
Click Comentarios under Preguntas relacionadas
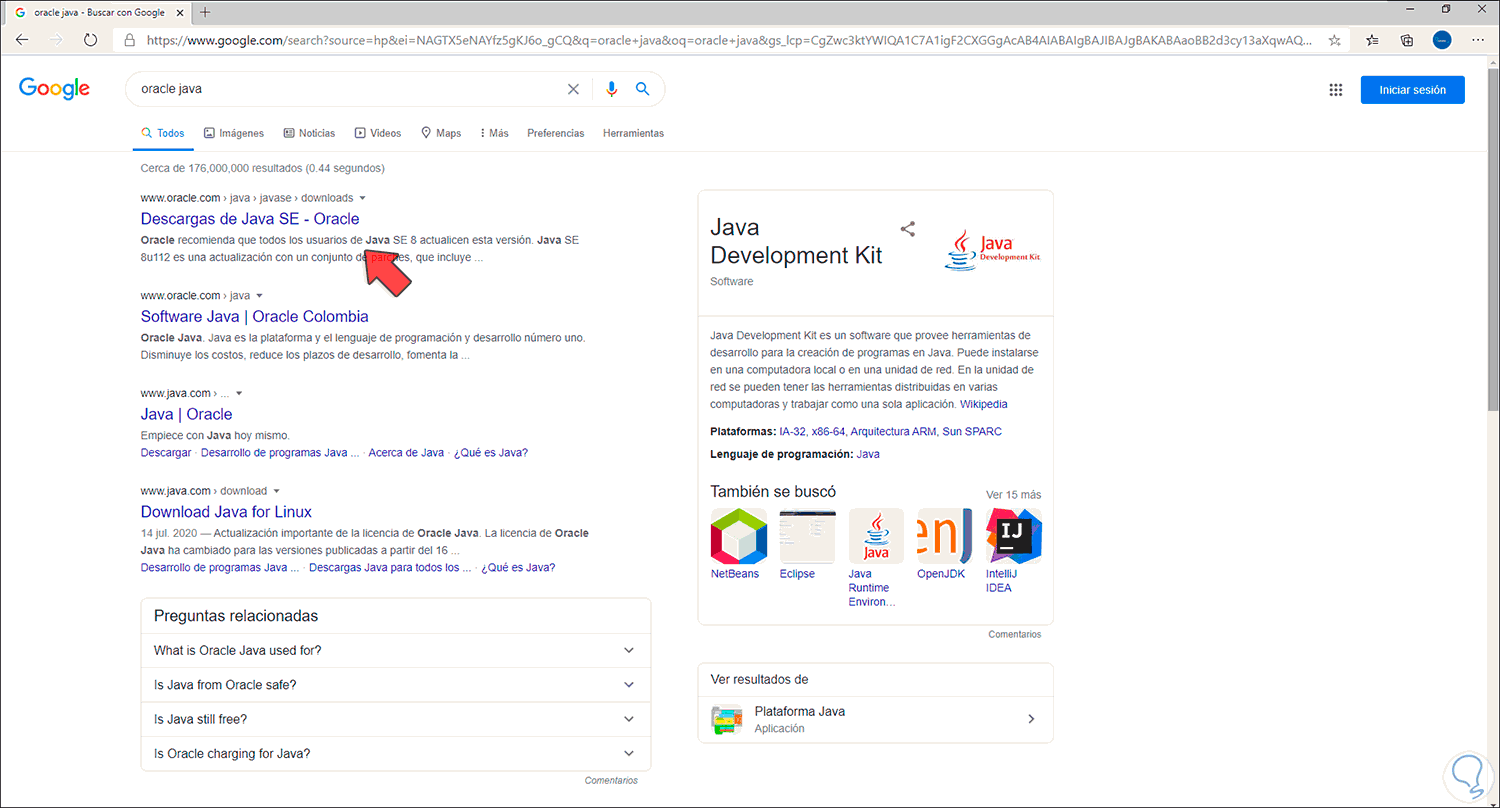[x=611, y=781]
